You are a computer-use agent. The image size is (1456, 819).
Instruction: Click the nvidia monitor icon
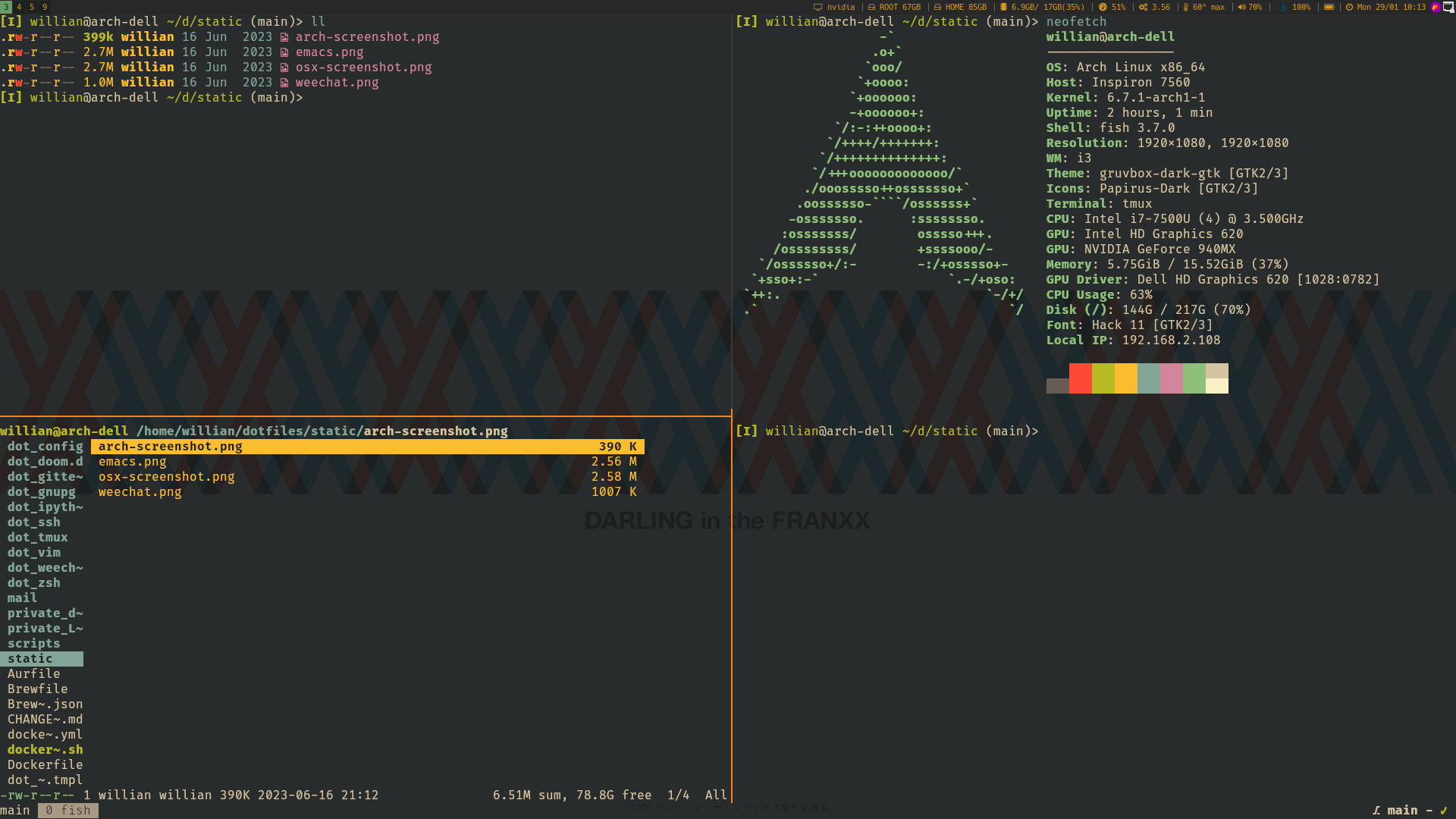pyautogui.click(x=817, y=7)
